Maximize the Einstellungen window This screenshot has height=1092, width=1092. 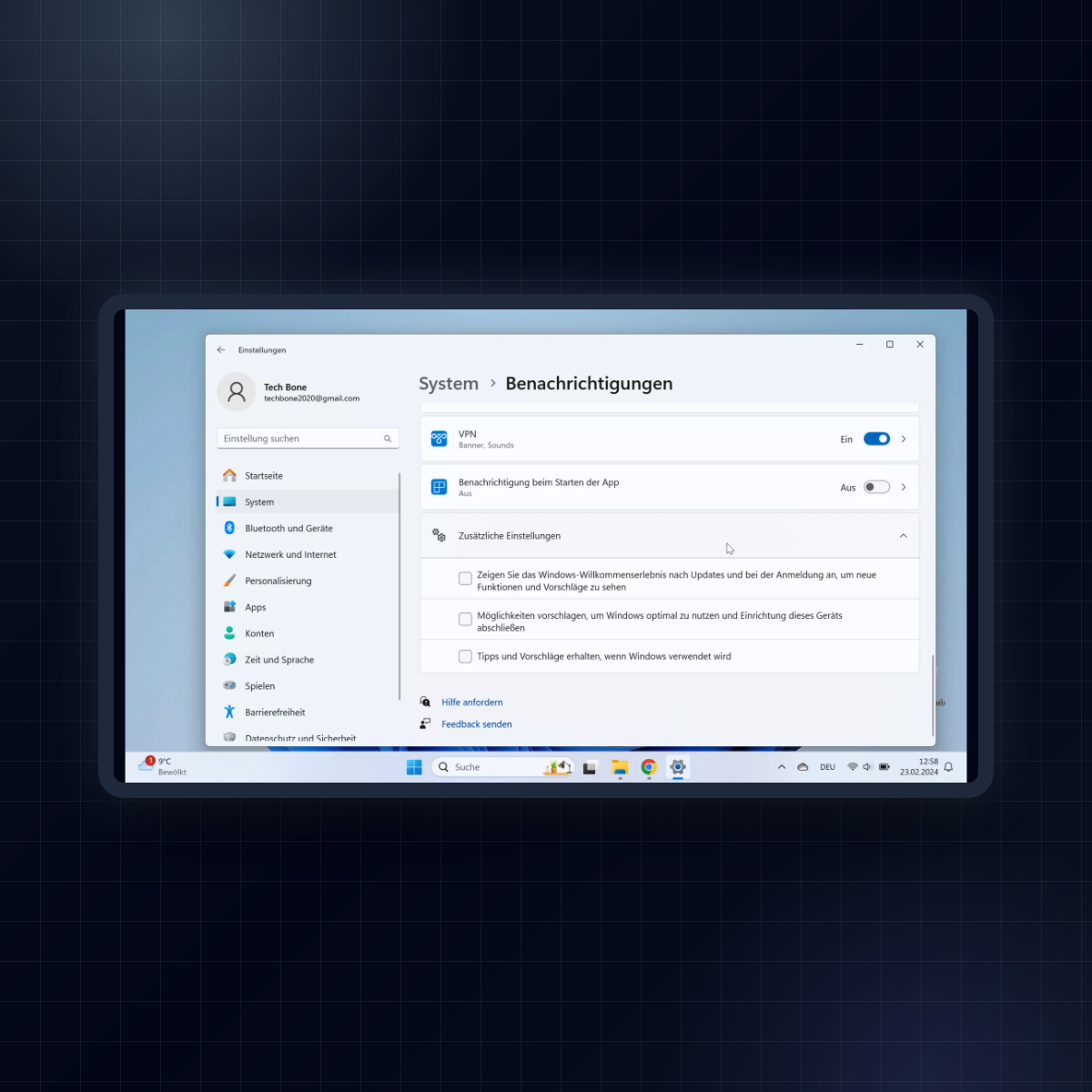(x=890, y=345)
